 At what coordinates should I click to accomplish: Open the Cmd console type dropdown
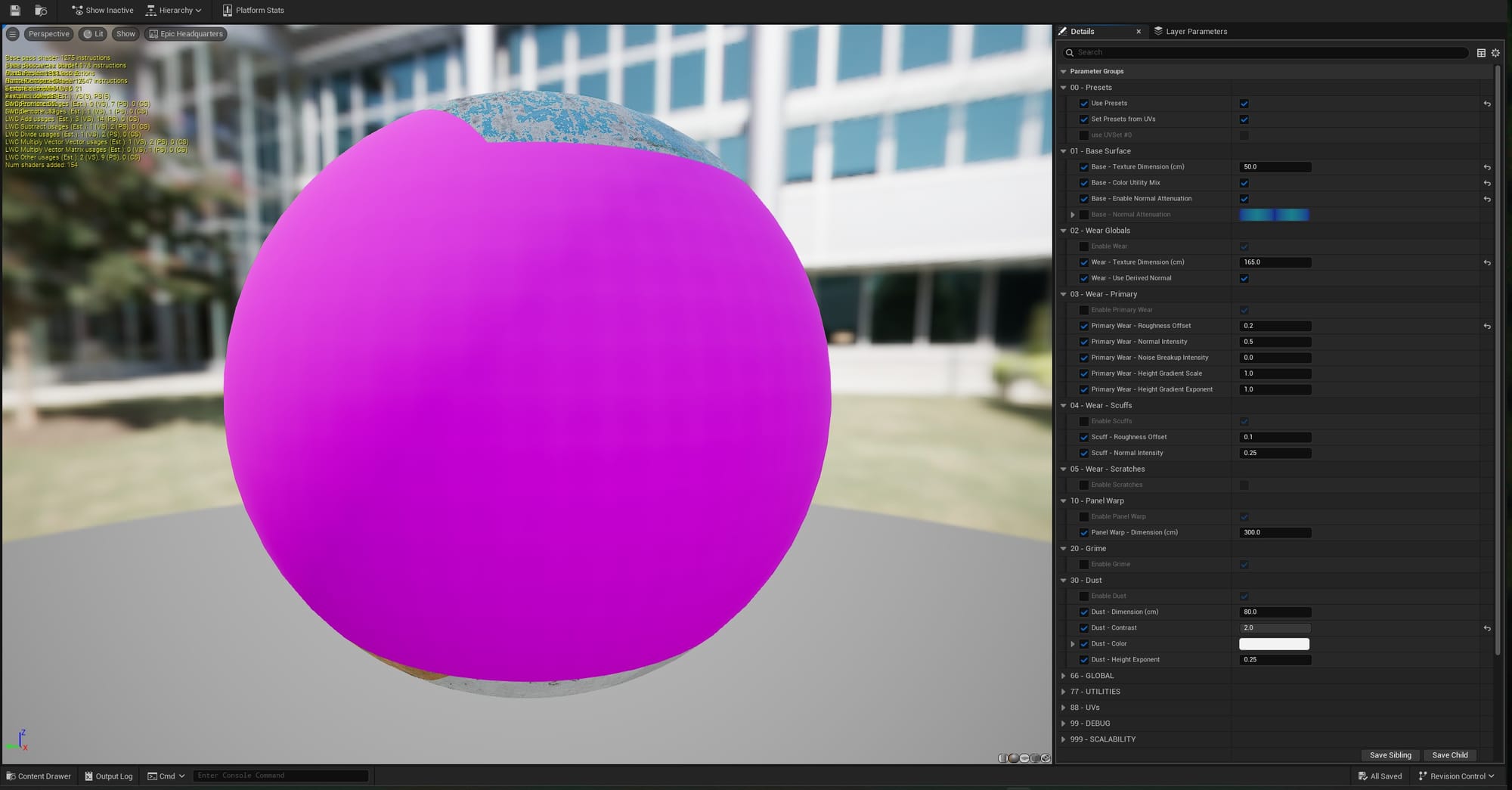[166, 776]
